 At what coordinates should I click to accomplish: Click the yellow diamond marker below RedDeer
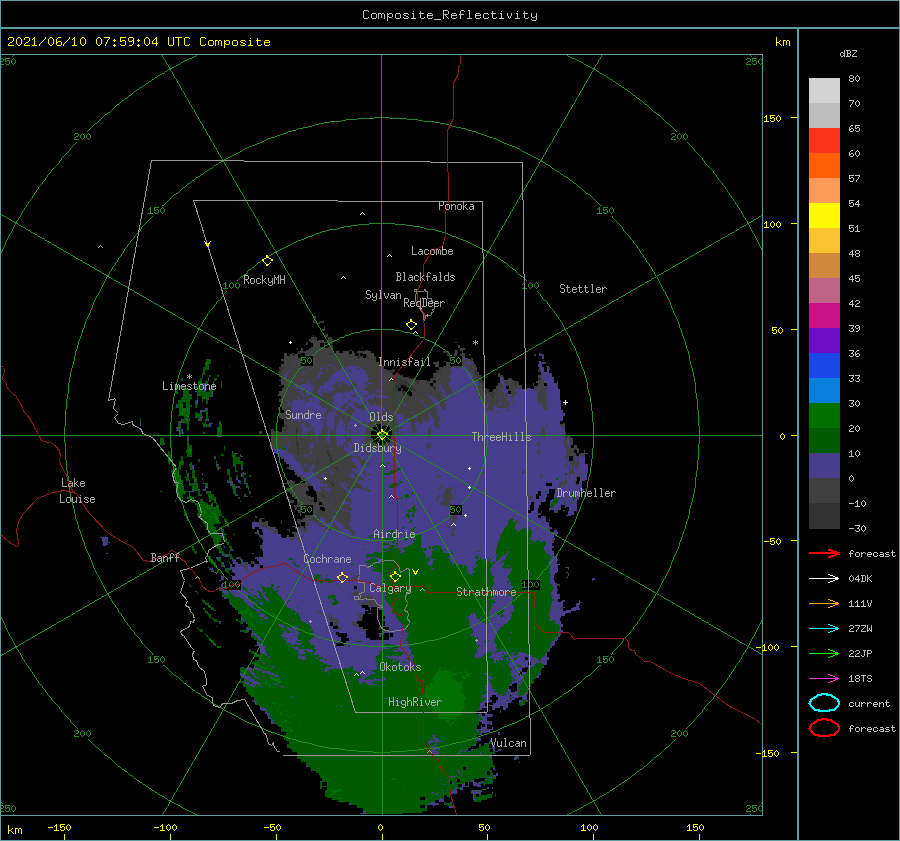[411, 325]
